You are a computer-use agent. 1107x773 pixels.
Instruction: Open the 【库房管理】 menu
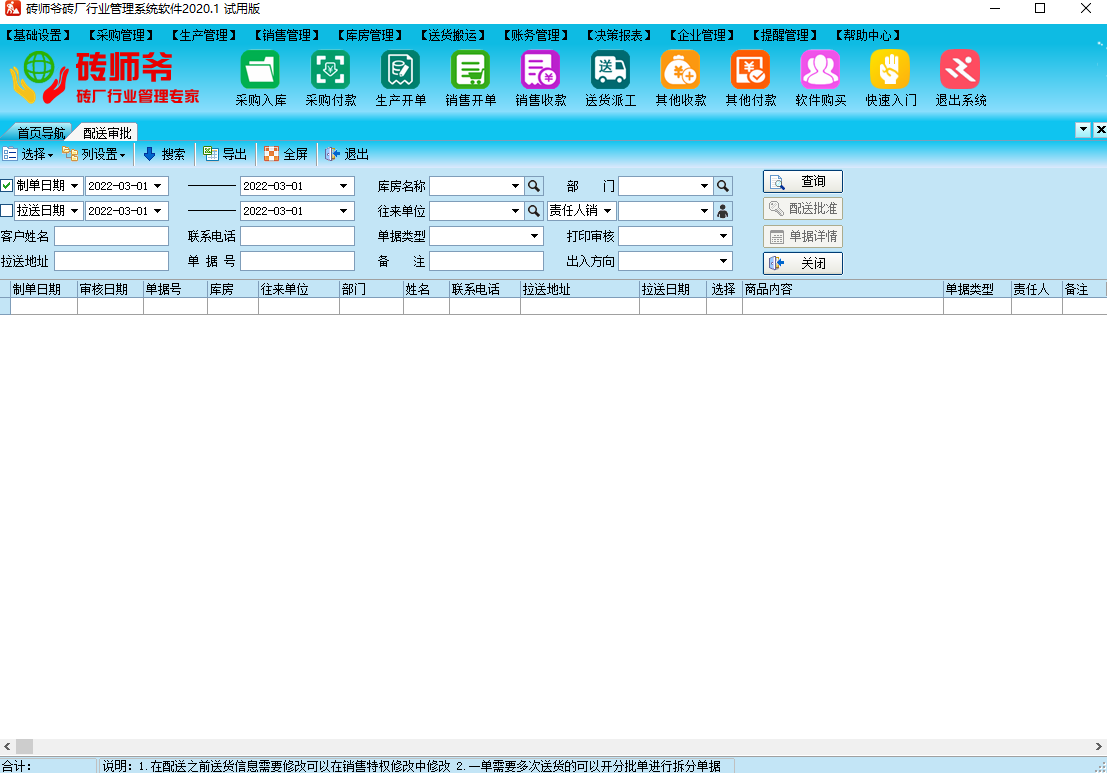click(x=370, y=35)
